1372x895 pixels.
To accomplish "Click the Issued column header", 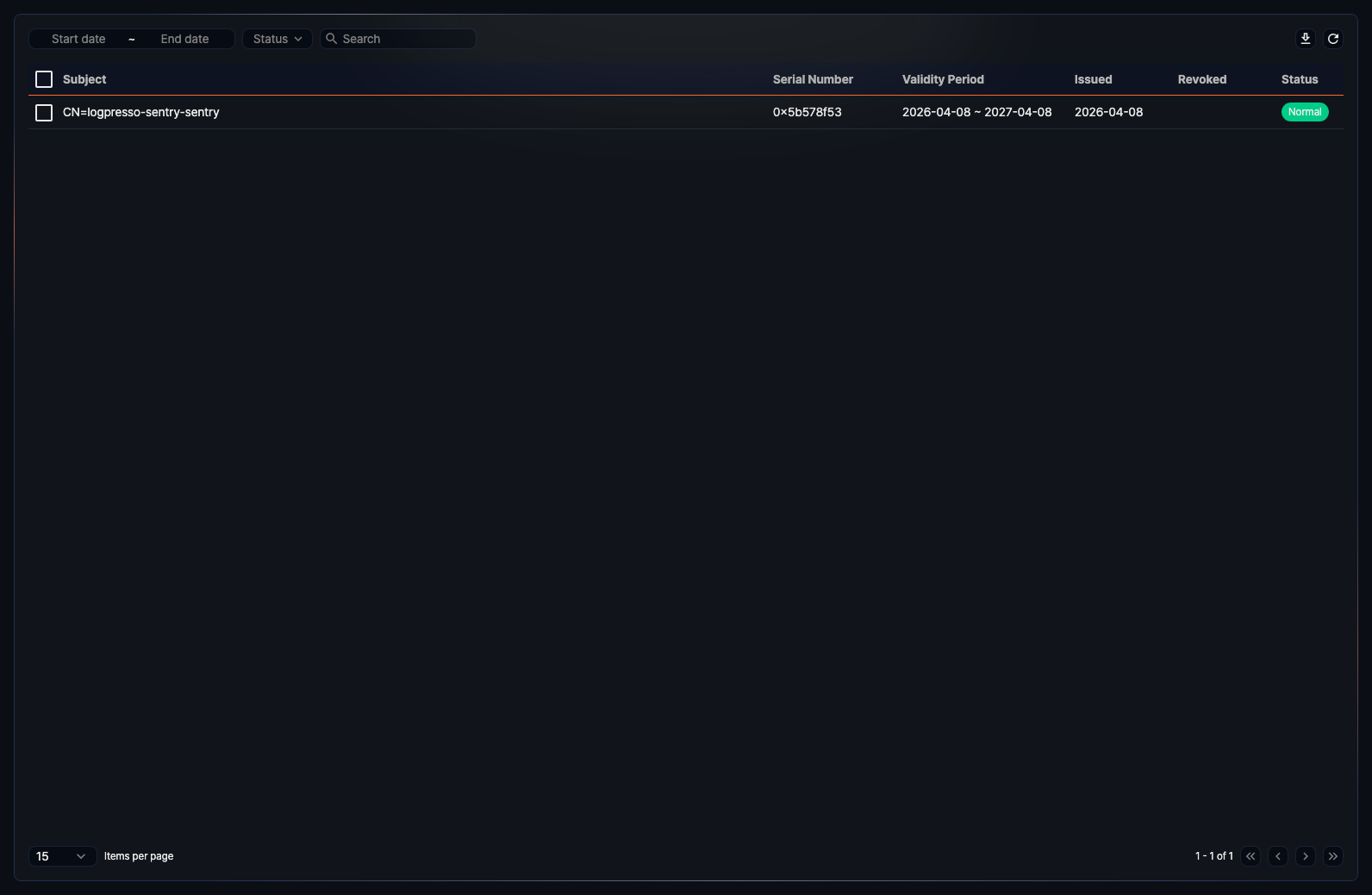I will point(1093,79).
